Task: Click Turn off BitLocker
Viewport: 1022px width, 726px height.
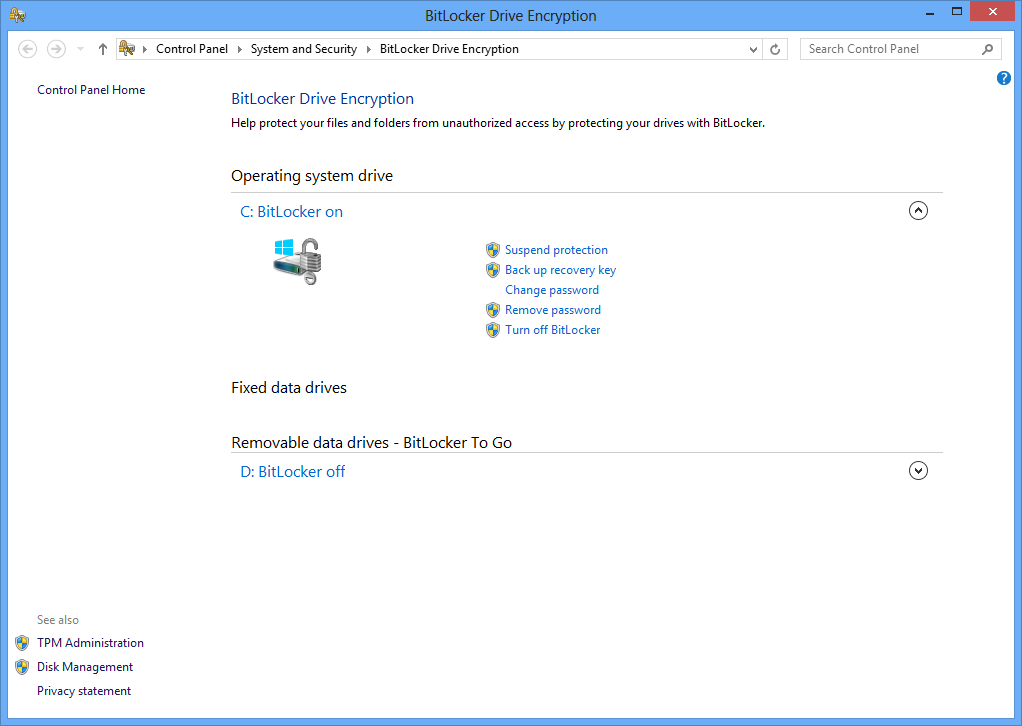Action: coord(553,330)
